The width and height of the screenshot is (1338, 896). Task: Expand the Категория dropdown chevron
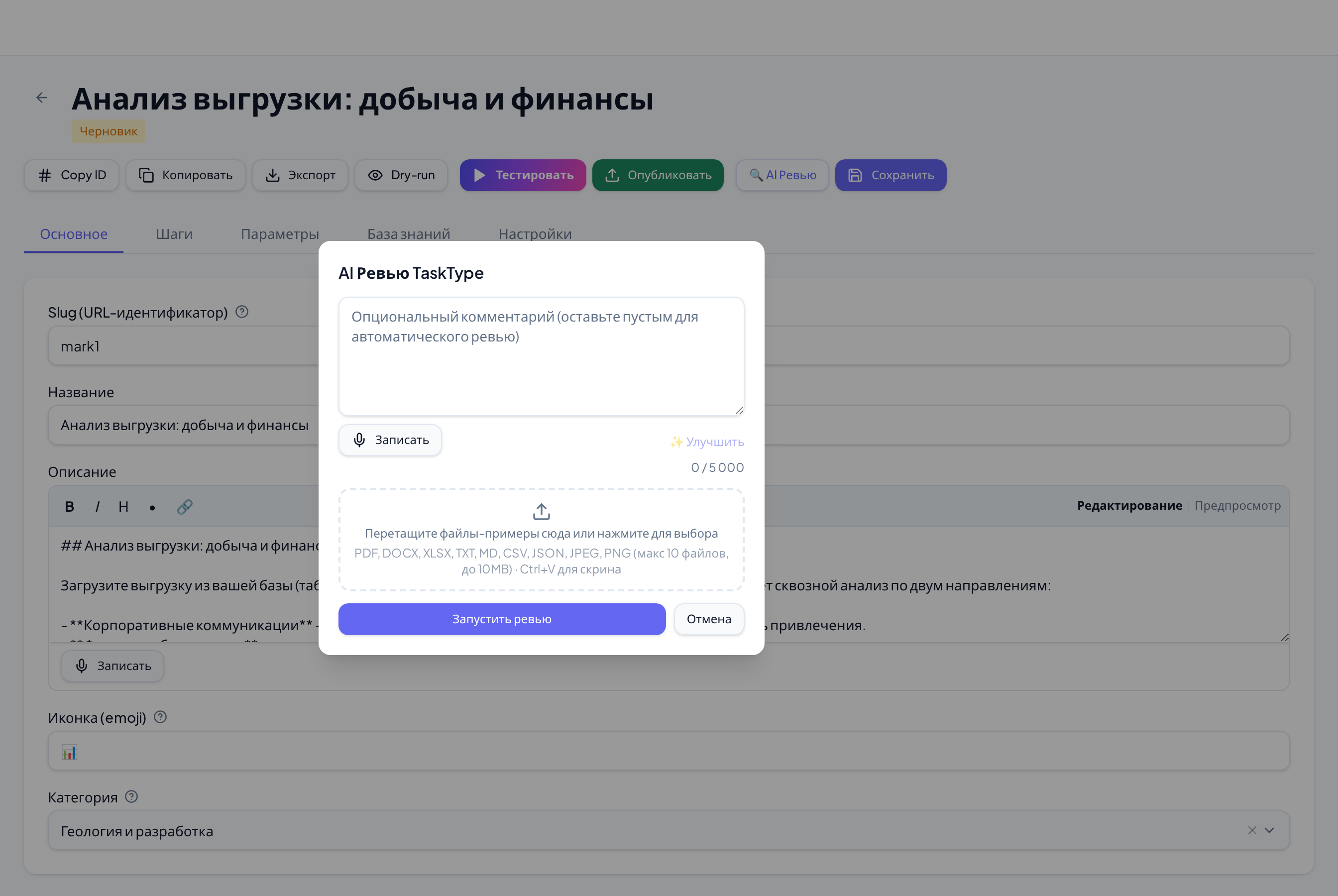[1269, 830]
